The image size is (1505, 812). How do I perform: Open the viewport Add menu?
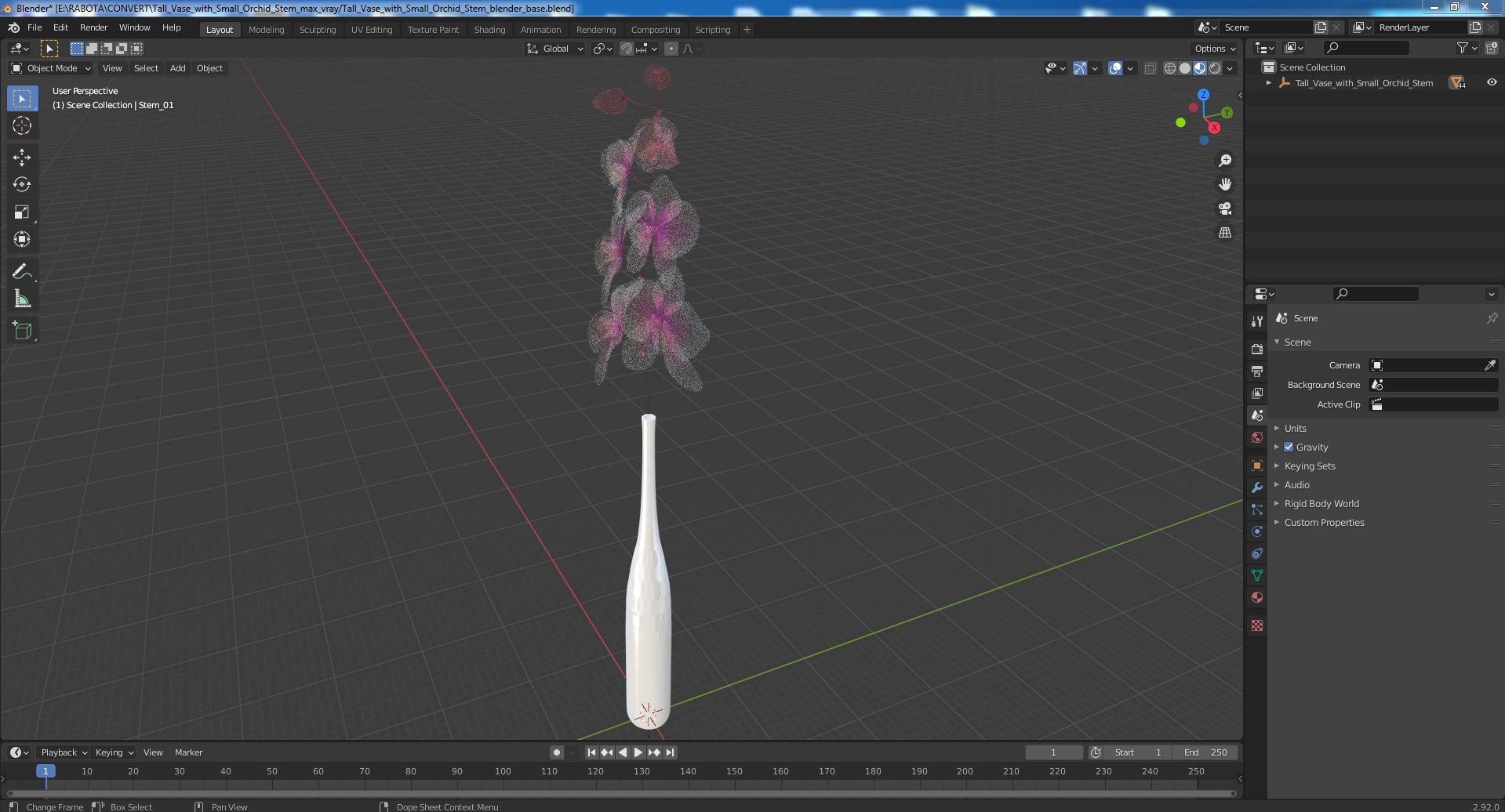pyautogui.click(x=178, y=68)
